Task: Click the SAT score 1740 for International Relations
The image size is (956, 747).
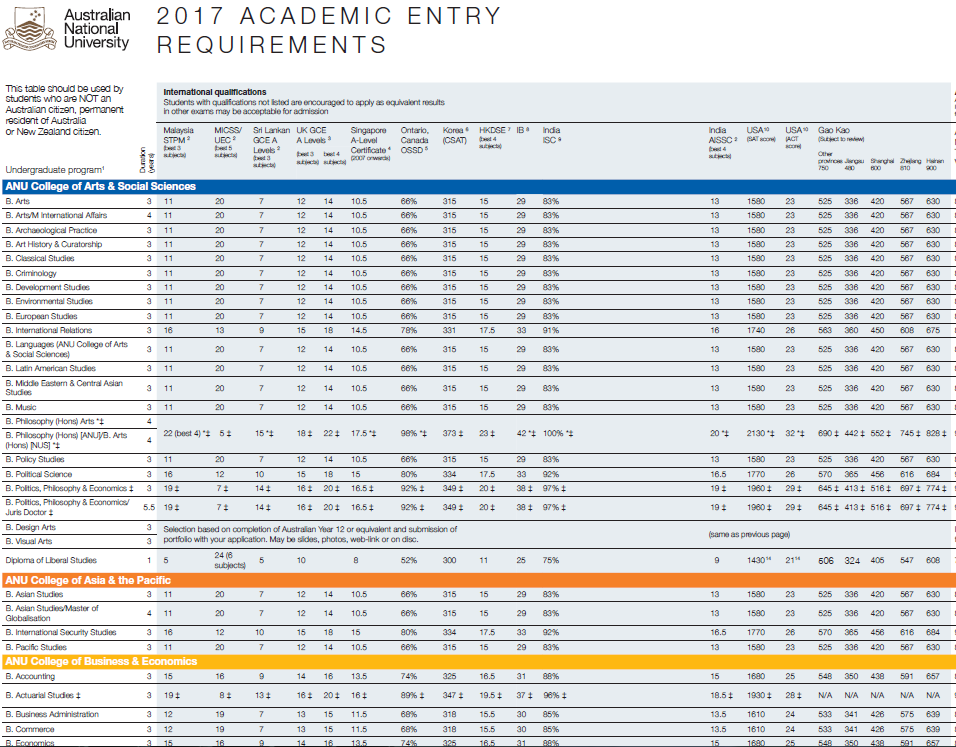Action: 756,330
